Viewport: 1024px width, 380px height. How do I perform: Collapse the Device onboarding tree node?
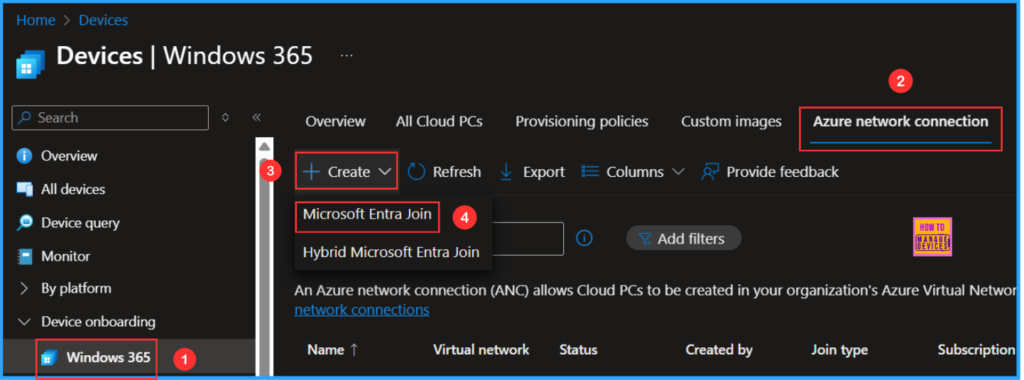pos(24,322)
